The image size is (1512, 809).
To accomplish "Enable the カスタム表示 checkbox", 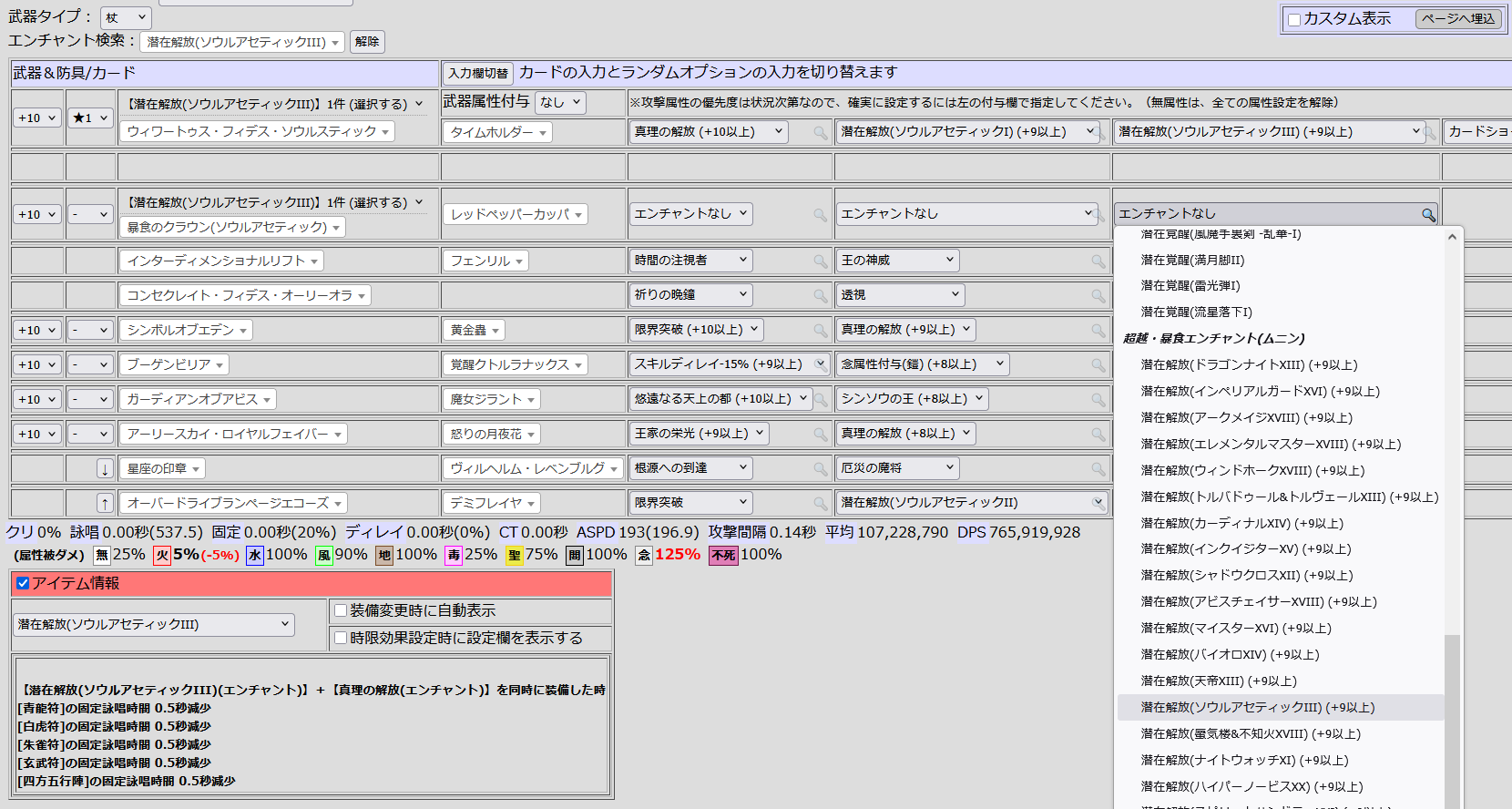I will pyautogui.click(x=1293, y=19).
